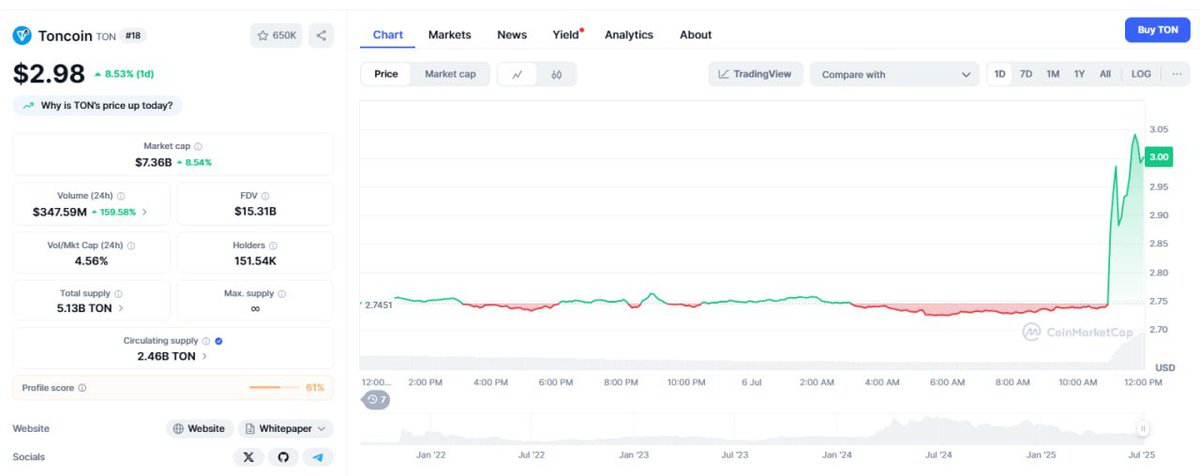
Task: Expand Total supply details arrow
Action: (121, 309)
